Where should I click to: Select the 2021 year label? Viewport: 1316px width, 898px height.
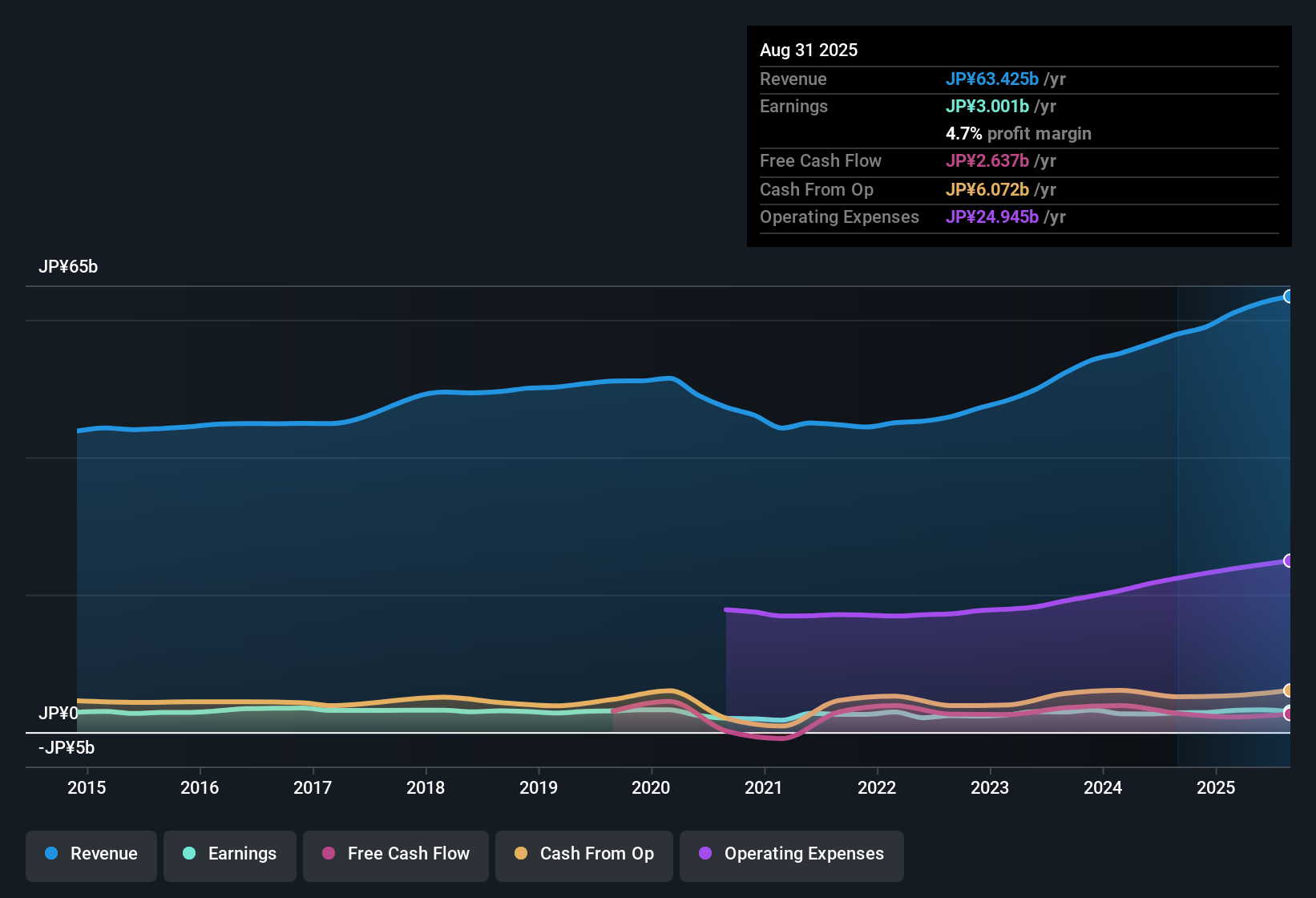click(765, 787)
